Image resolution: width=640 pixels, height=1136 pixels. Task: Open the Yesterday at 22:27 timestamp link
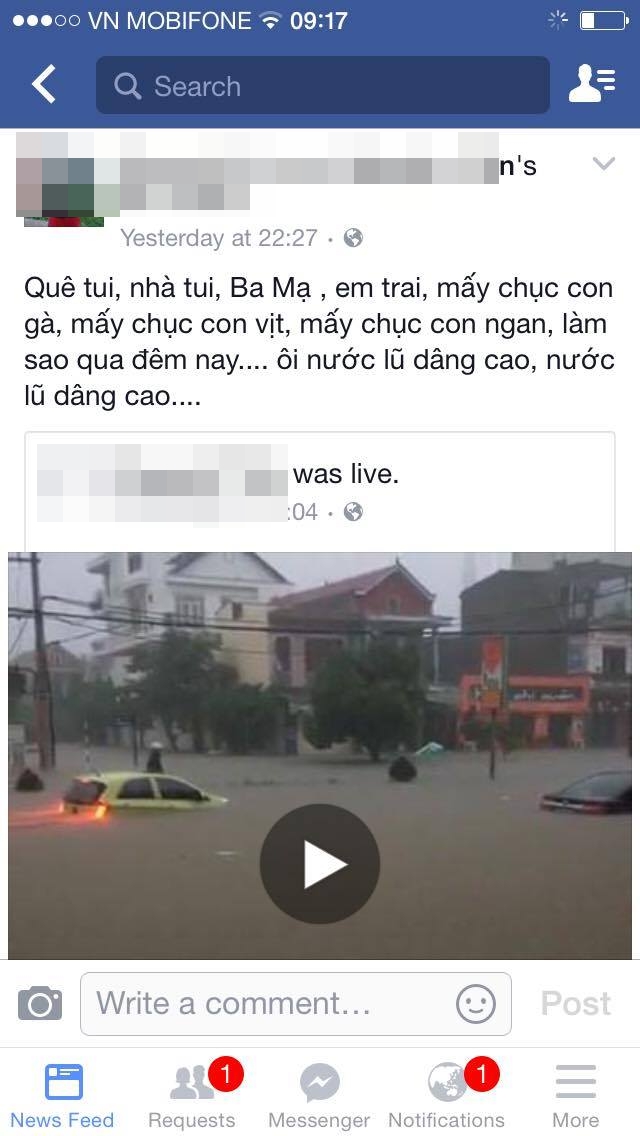219,238
